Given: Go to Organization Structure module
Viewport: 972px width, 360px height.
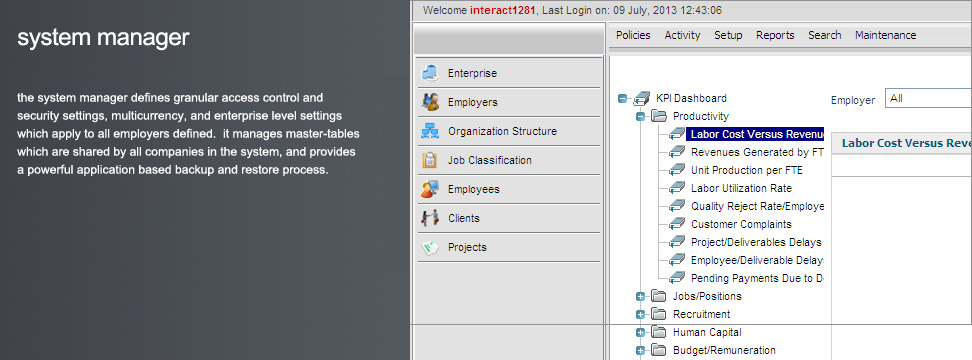Looking at the screenshot, I should pyautogui.click(x=509, y=131).
